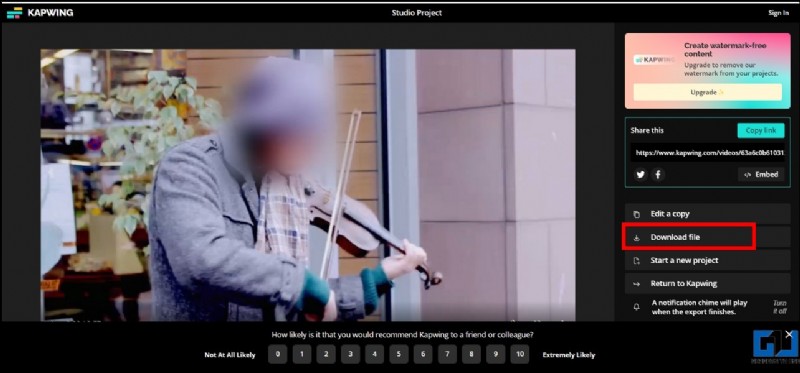Click the Kapwing logo icon
This screenshot has height=373, width=800.
coord(14,13)
